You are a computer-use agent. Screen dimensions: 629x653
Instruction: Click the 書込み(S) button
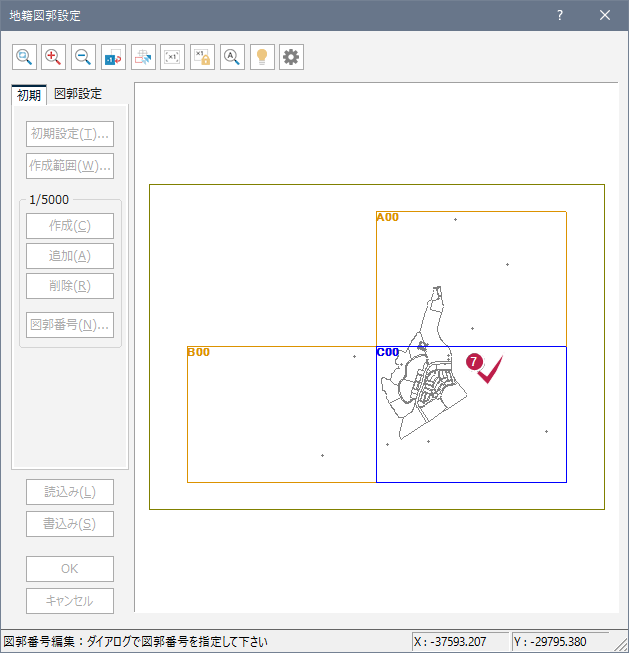(x=70, y=524)
